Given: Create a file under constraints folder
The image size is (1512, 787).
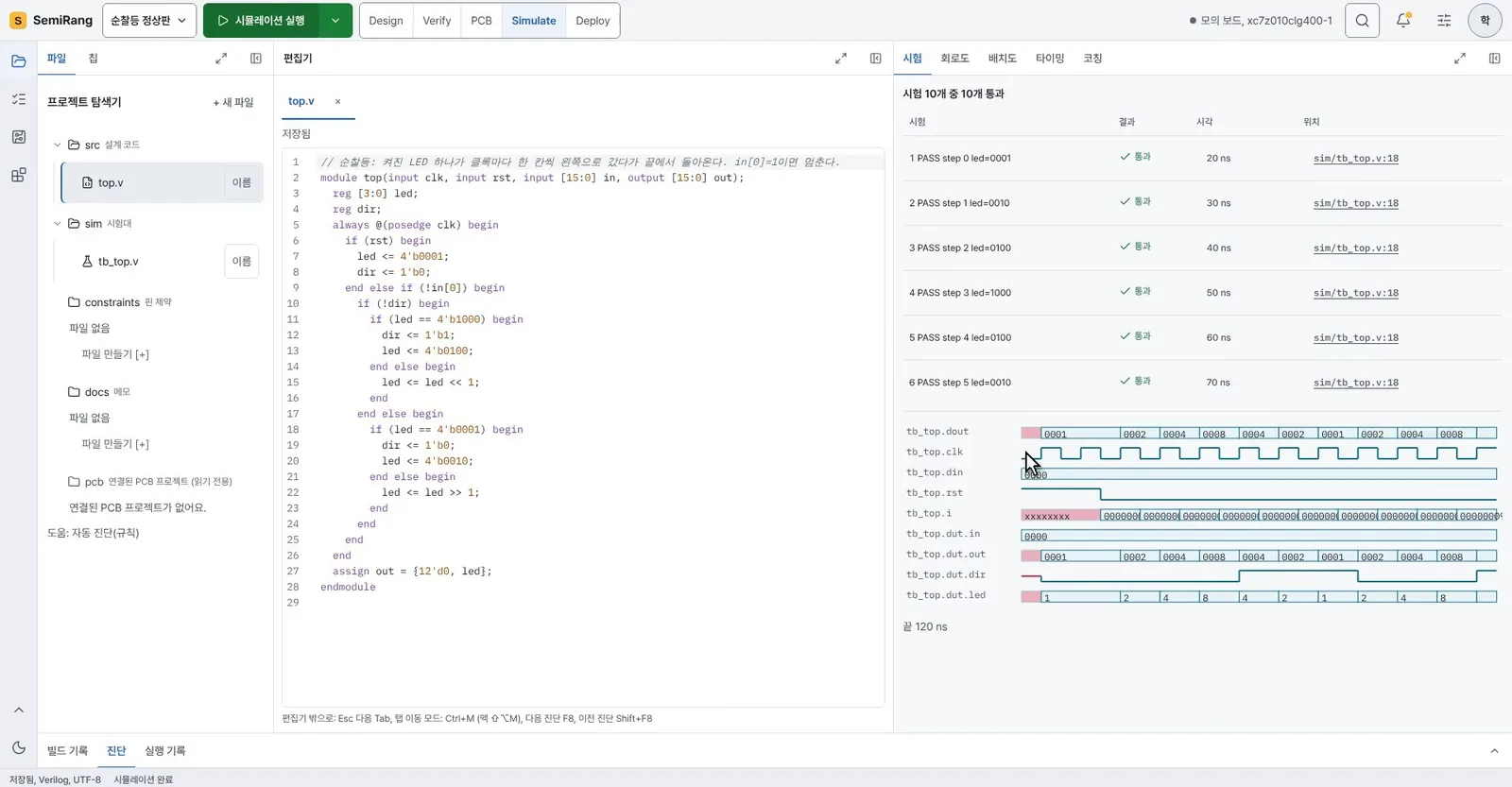Looking at the screenshot, I should [x=115, y=354].
